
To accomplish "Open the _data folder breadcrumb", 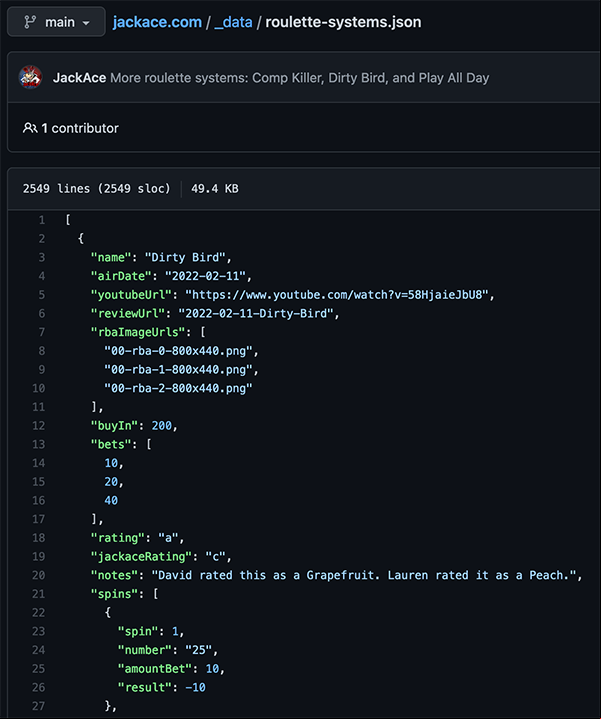I will click(233, 22).
